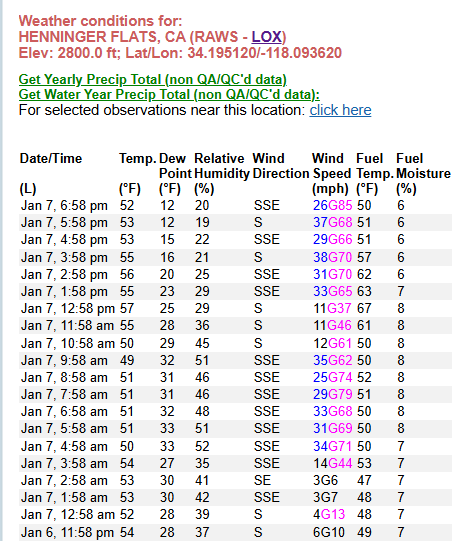Screen dimensions: 452x541
Task: Click fuel temp 57 in 3:58 pm row
Action: point(364,257)
